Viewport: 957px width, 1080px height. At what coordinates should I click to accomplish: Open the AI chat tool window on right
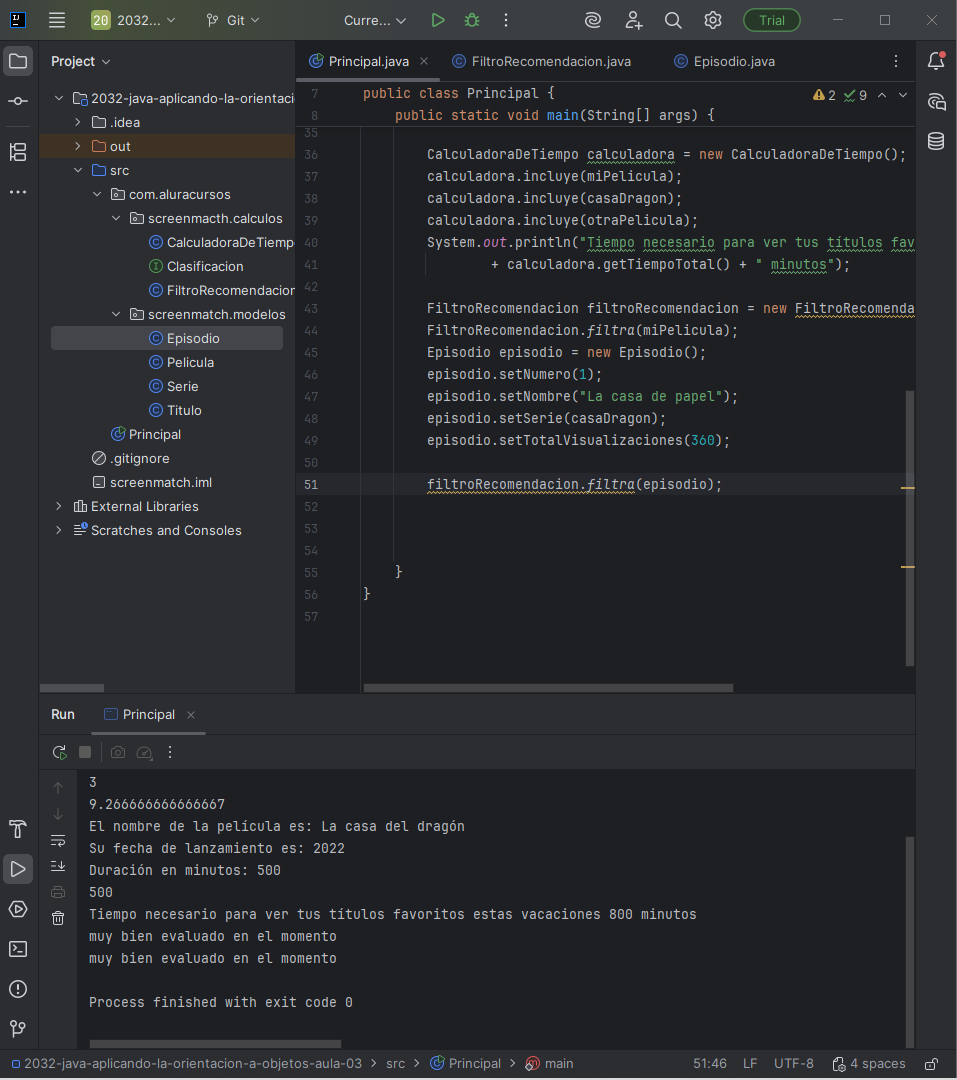click(936, 102)
